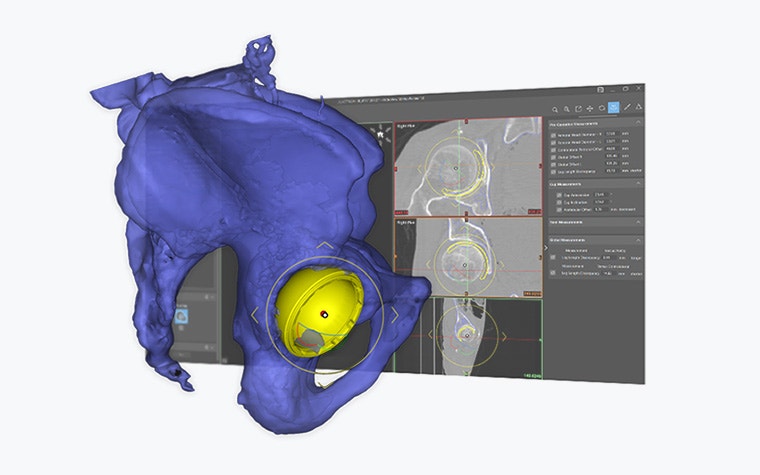Click the Cup Inclination value field
The image size is (760, 475).
601,202
